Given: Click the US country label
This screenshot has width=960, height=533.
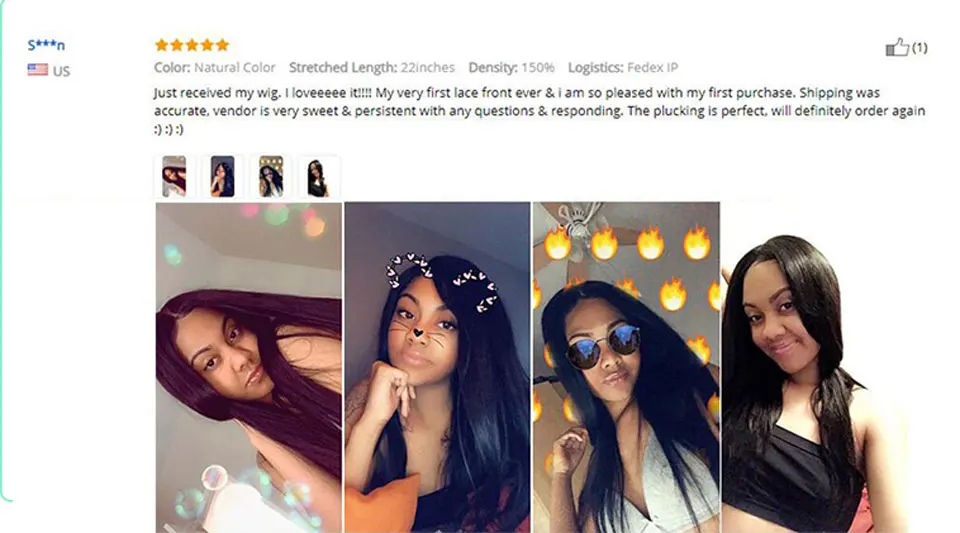Looking at the screenshot, I should point(61,71).
